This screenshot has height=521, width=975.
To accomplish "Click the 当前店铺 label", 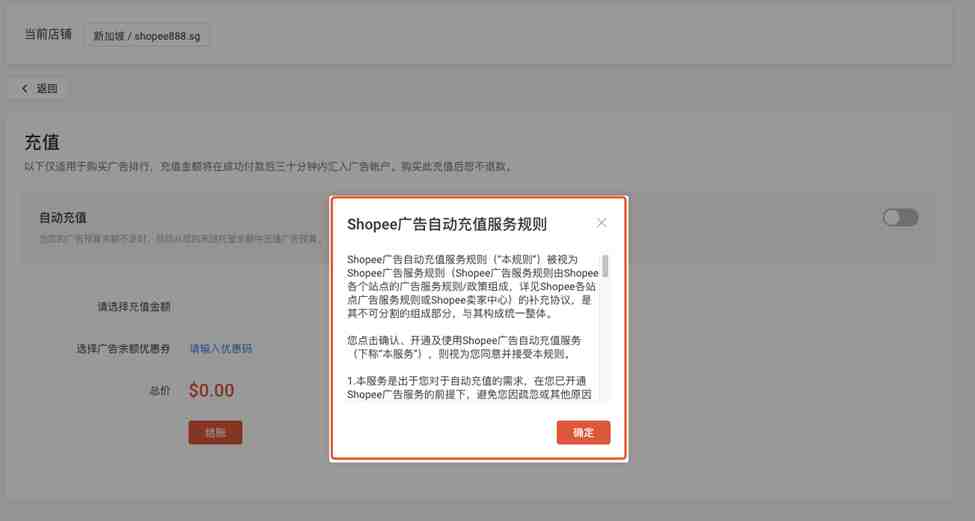I will 48,34.
